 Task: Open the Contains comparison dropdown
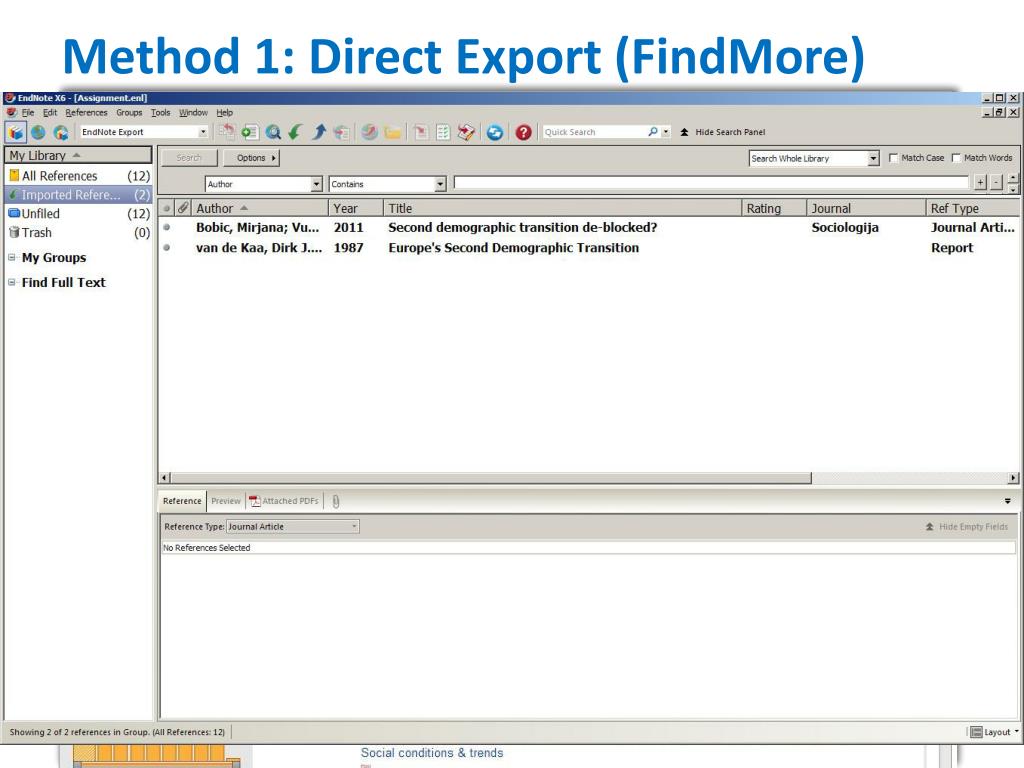click(x=440, y=184)
